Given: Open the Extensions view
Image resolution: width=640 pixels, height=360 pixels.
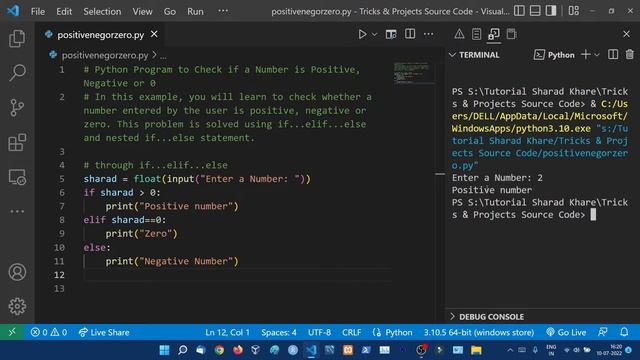Looking at the screenshot, I should point(17,142).
